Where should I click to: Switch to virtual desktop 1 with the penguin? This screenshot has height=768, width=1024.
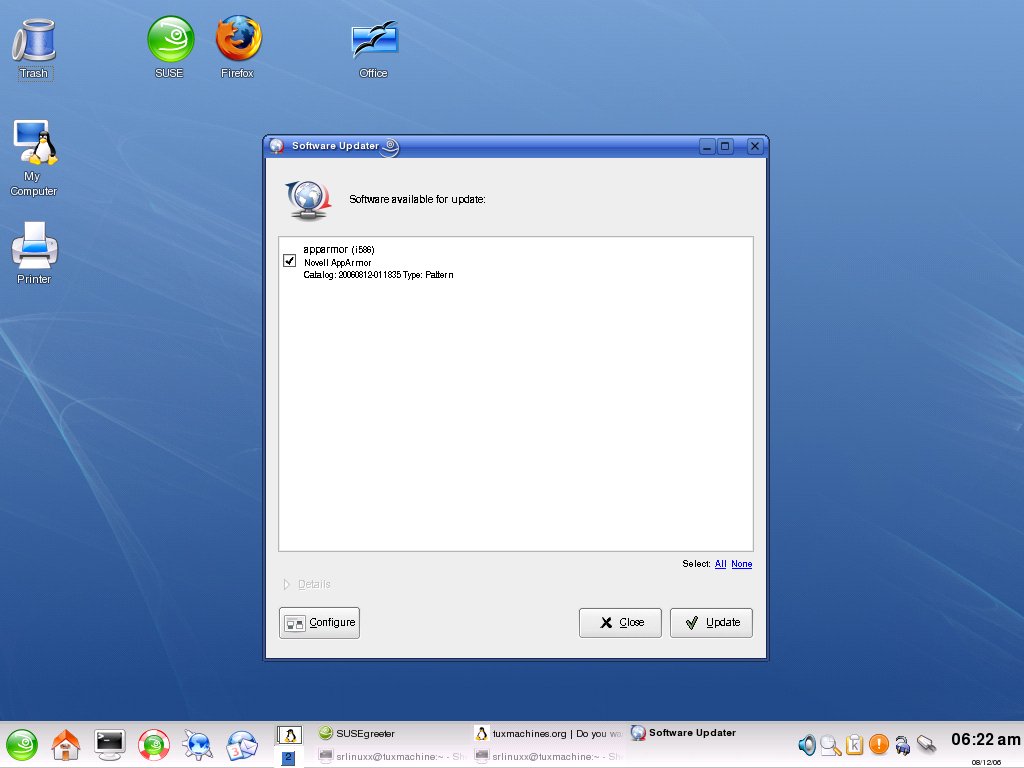pyautogui.click(x=289, y=735)
